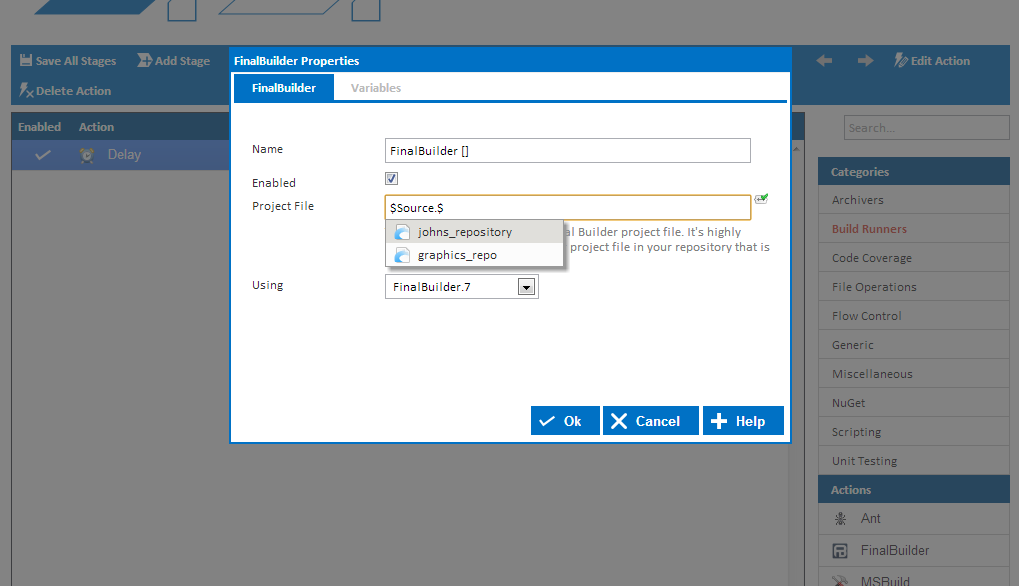Select the Flow Control category
The image size is (1019, 586).
point(913,316)
